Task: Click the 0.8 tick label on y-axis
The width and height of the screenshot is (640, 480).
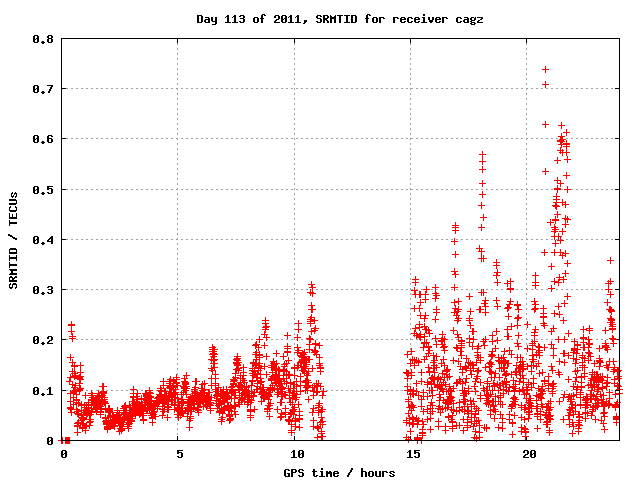Action: (x=43, y=39)
